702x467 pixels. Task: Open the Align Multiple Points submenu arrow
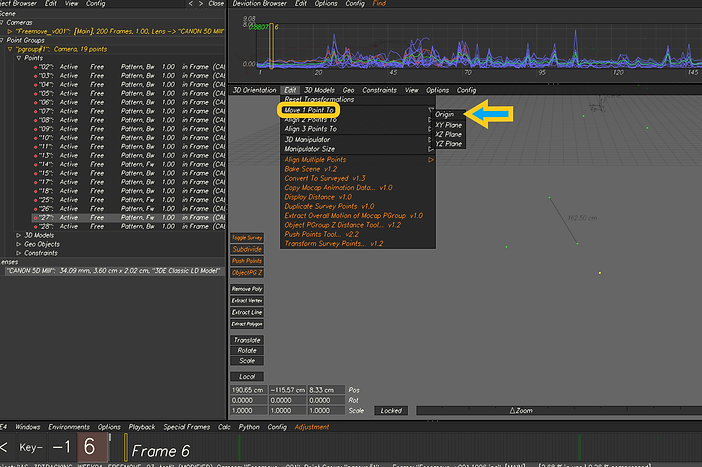pyautogui.click(x=431, y=159)
